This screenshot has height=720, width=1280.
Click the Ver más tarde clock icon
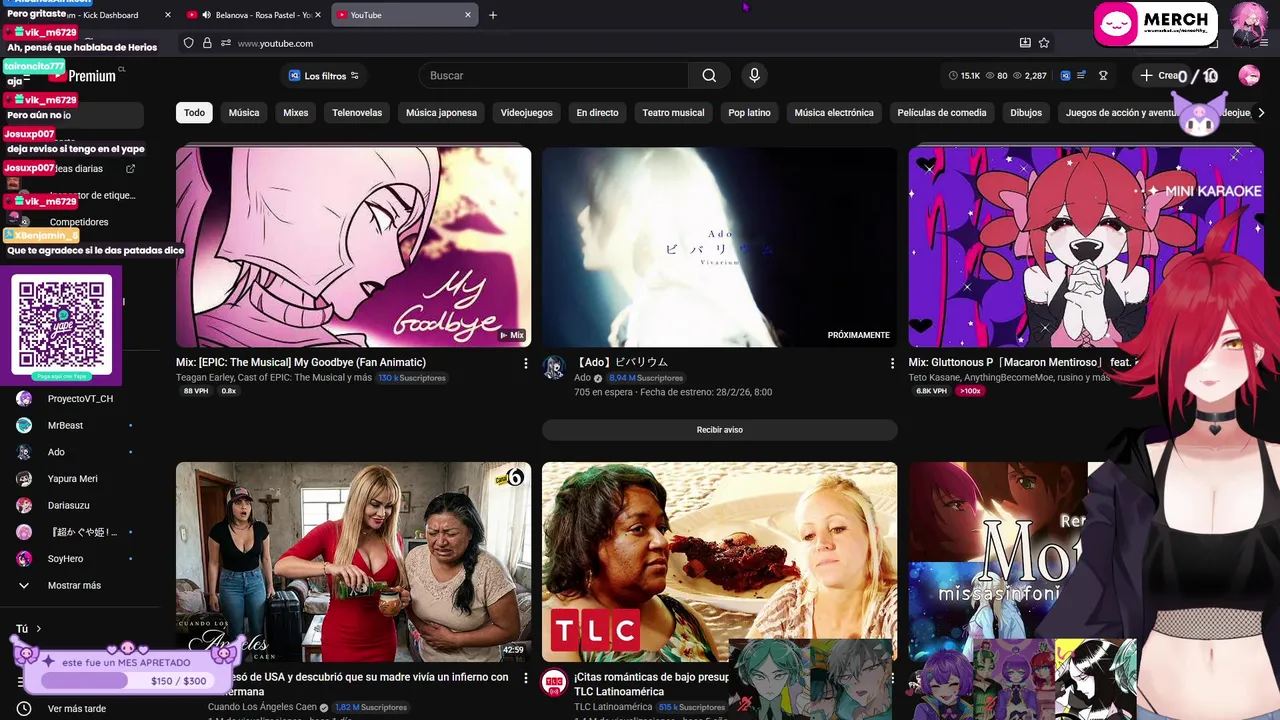point(24,709)
